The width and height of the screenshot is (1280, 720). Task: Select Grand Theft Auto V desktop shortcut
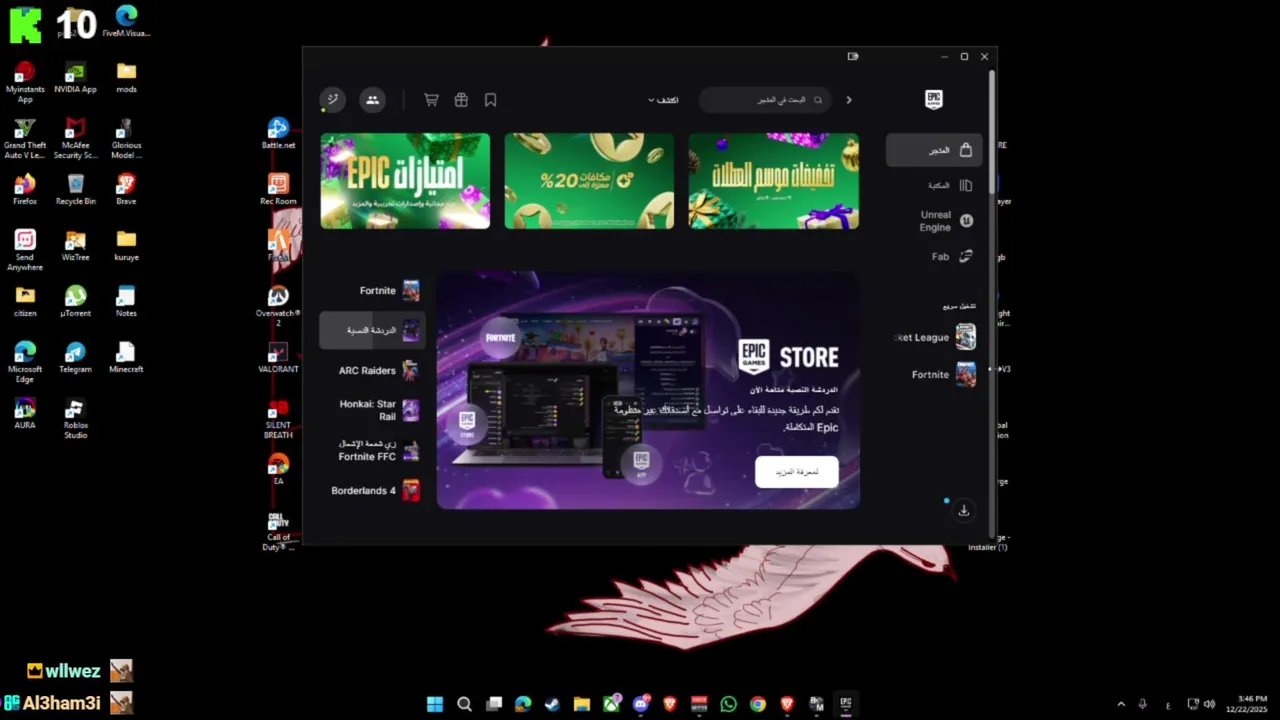click(x=25, y=138)
